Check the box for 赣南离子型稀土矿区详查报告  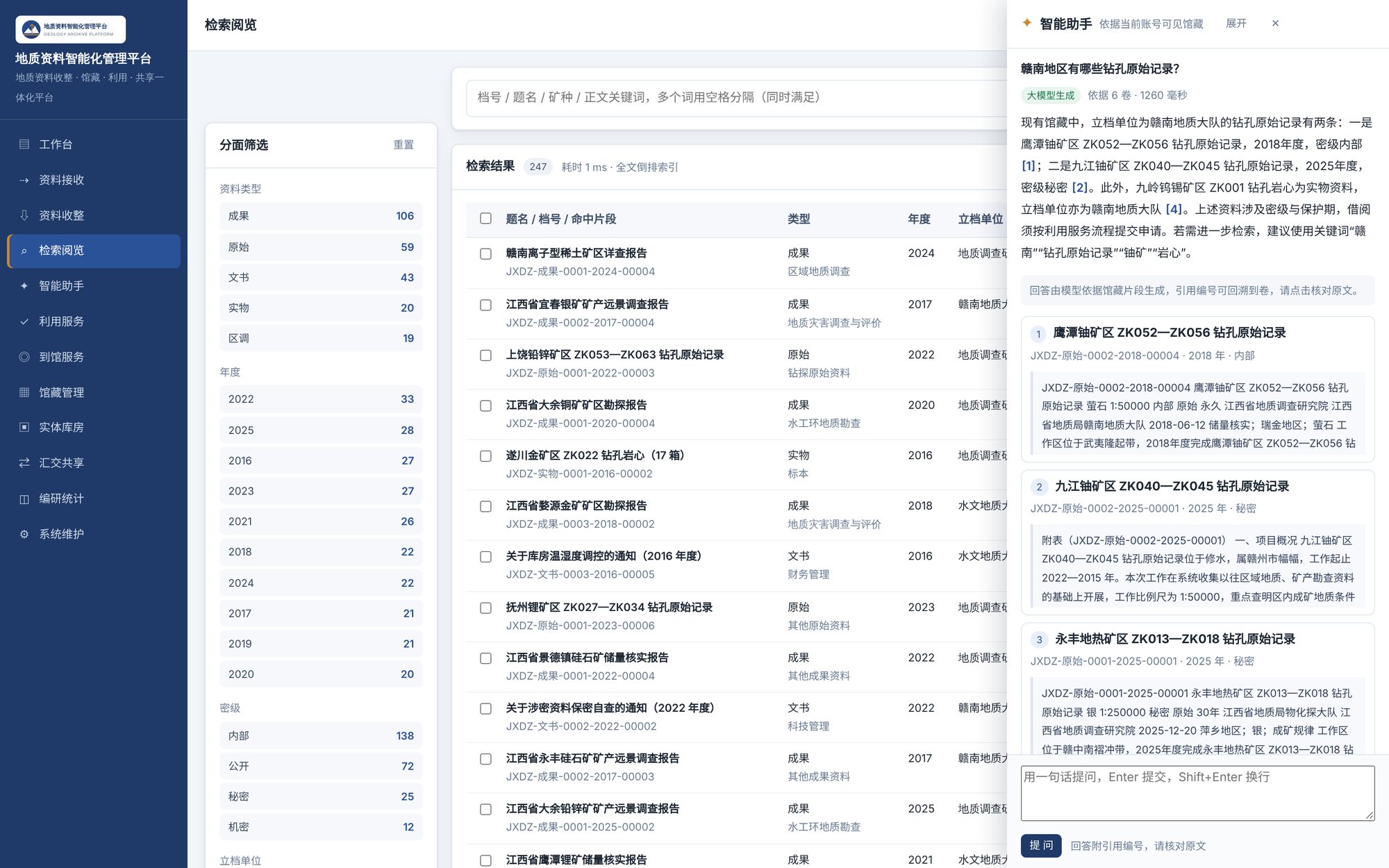(485, 254)
